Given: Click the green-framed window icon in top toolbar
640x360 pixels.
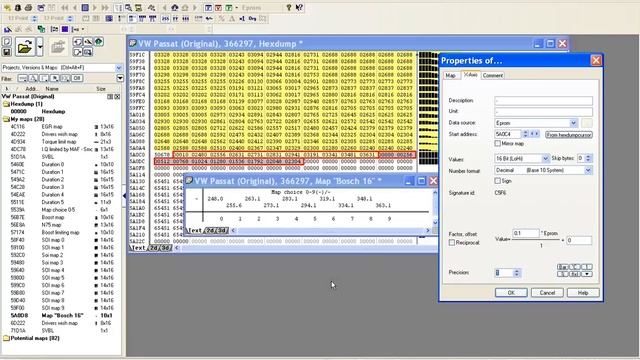Looking at the screenshot, I should coord(229,7).
